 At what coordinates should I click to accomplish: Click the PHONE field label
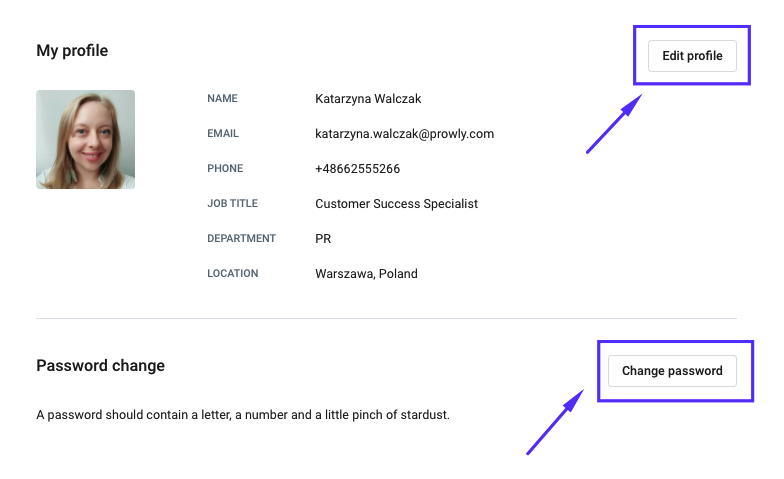click(x=225, y=168)
